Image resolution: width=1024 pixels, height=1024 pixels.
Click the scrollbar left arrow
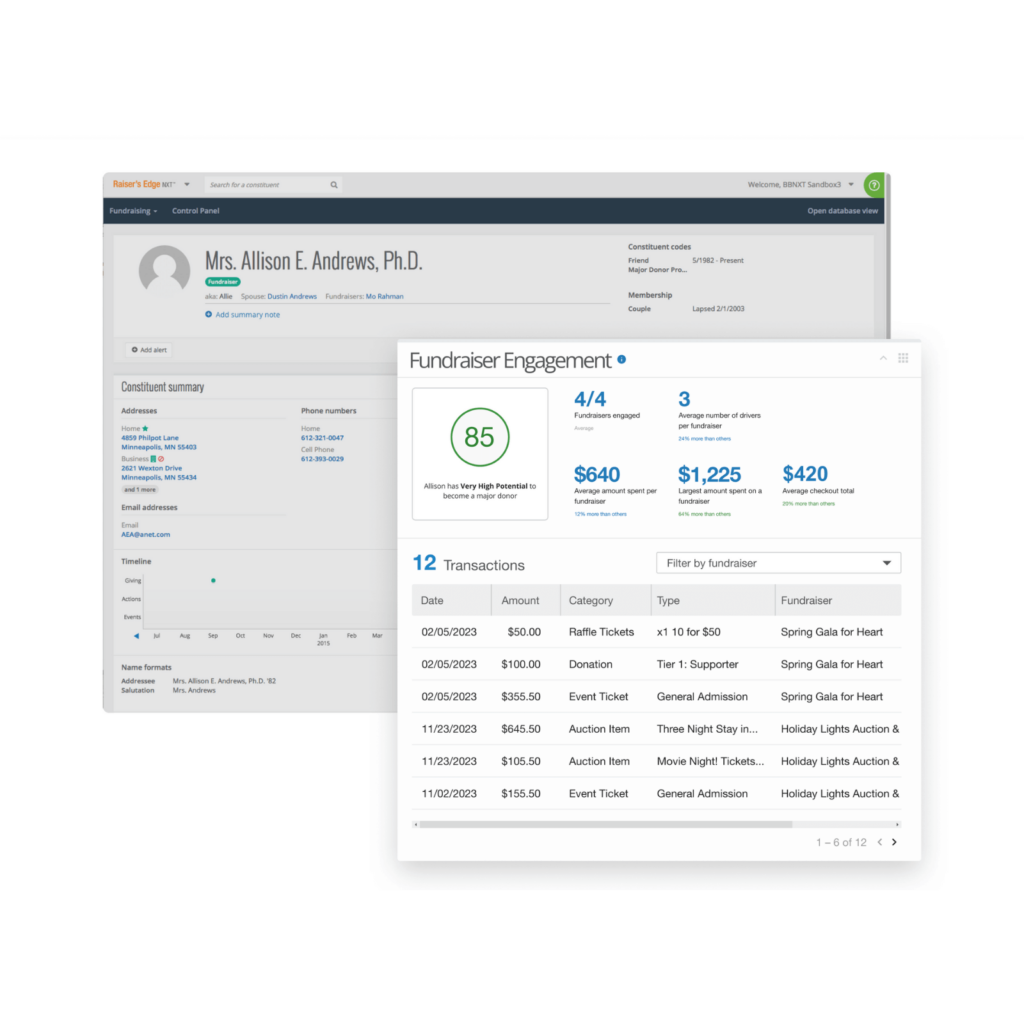415,825
